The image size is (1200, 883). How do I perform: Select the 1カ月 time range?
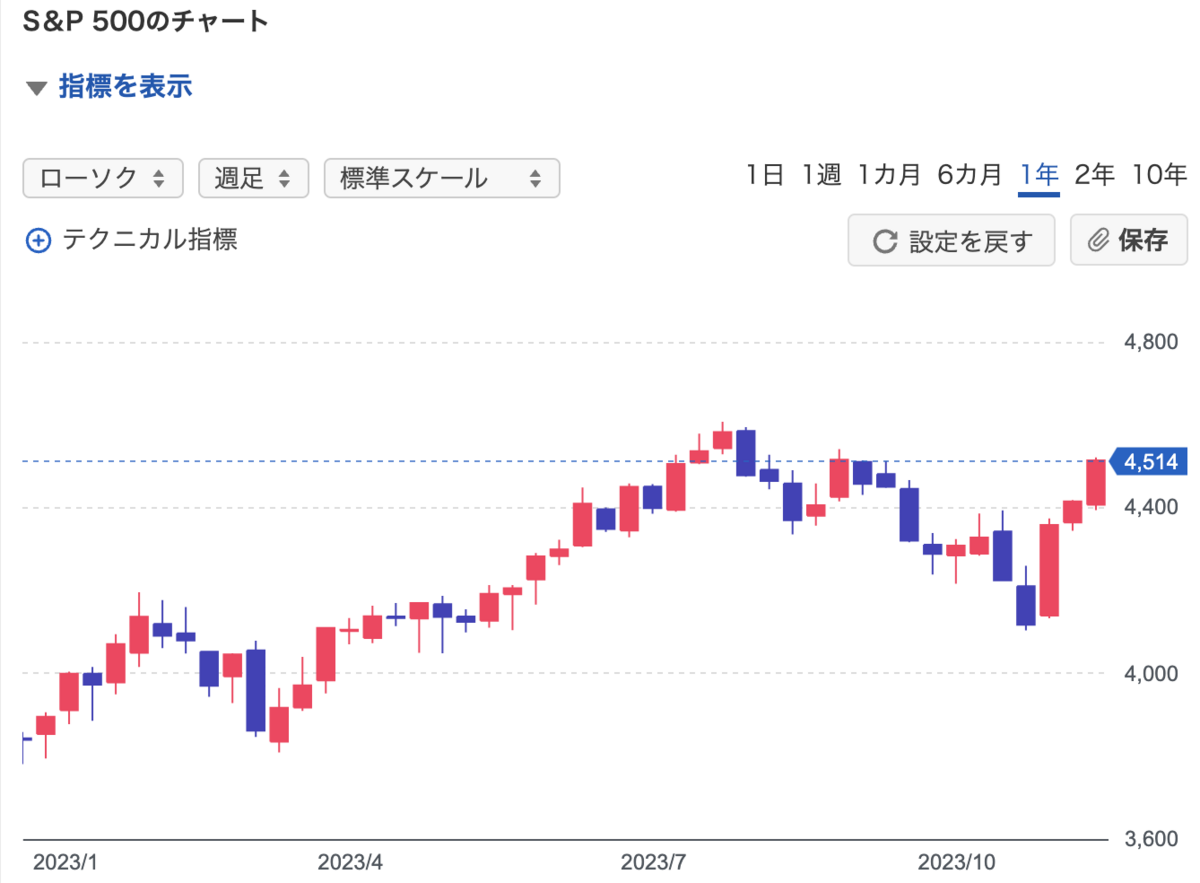(888, 175)
